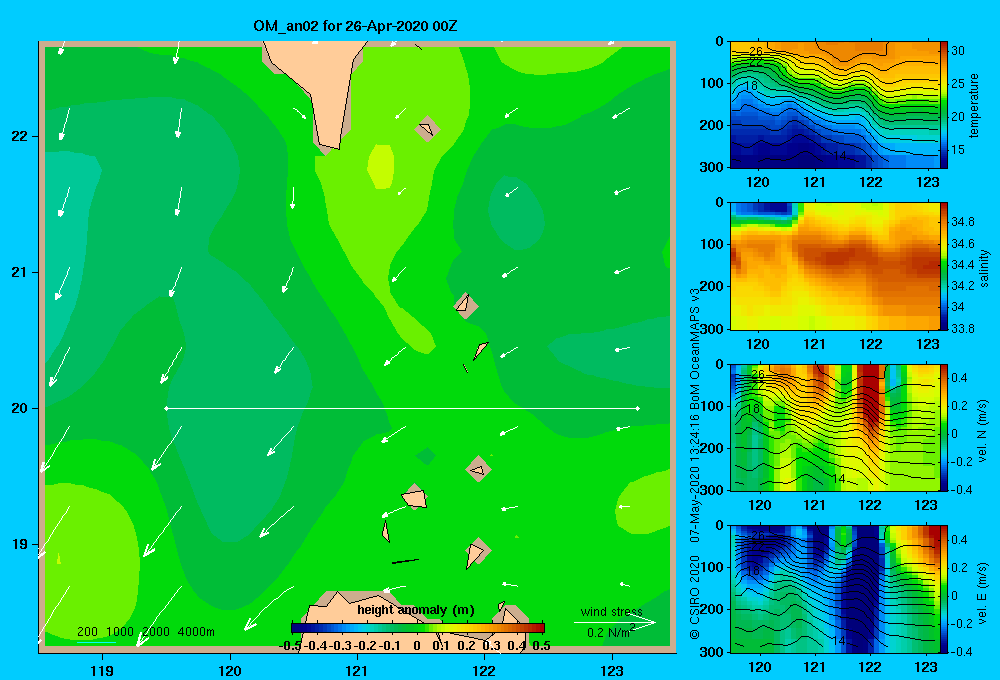The image size is (1000, 680).
Task: Click the salinity colorbar
Action: coord(944,266)
